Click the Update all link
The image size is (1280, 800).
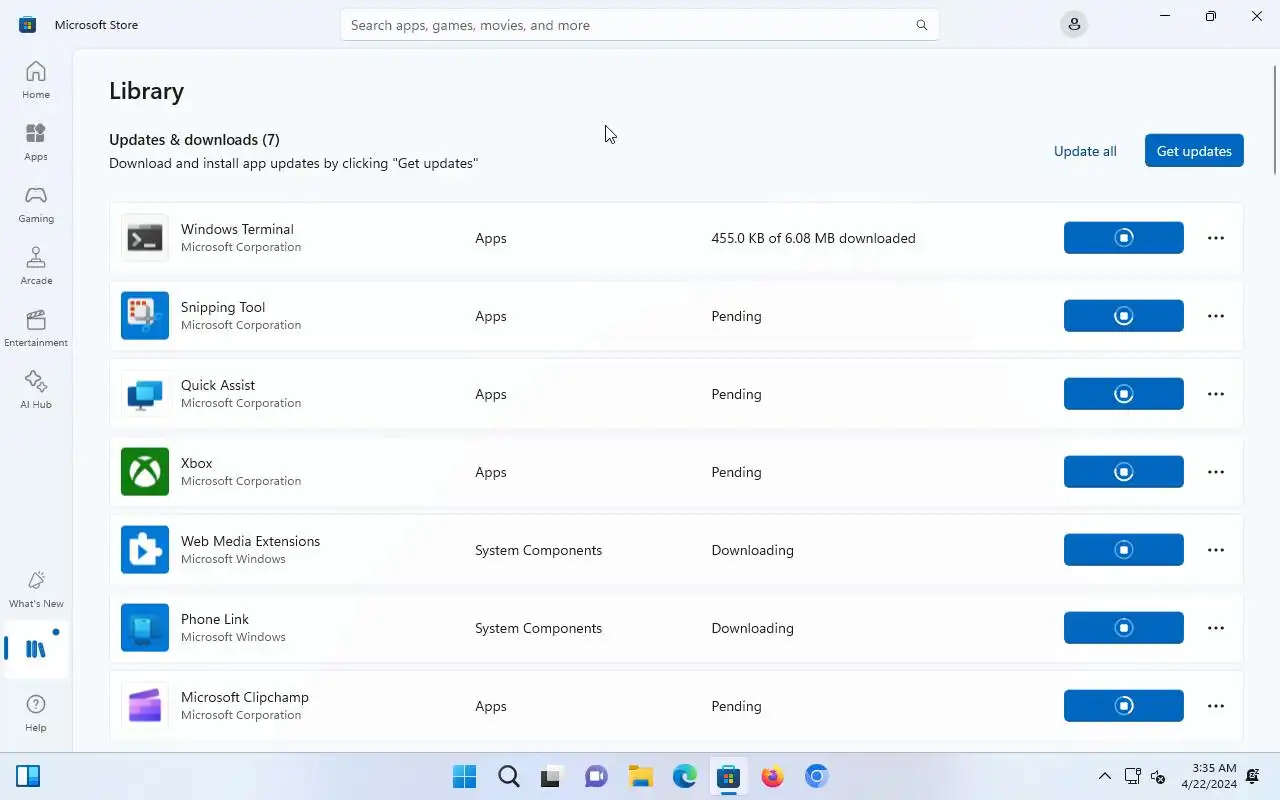pos(1085,151)
